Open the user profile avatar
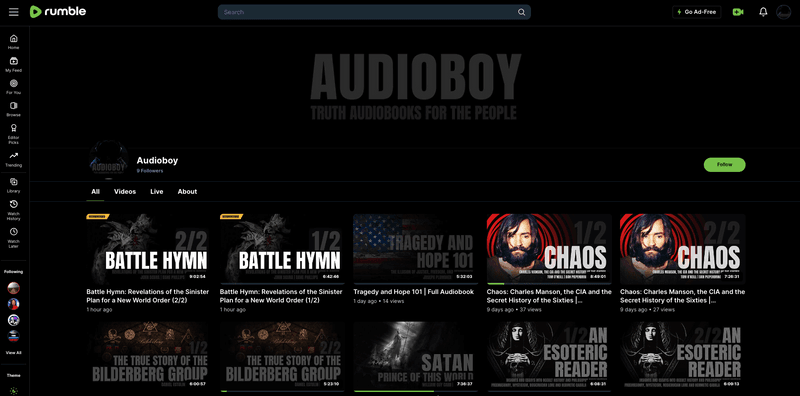Screen dimensions: 800x396 tap(783, 12)
